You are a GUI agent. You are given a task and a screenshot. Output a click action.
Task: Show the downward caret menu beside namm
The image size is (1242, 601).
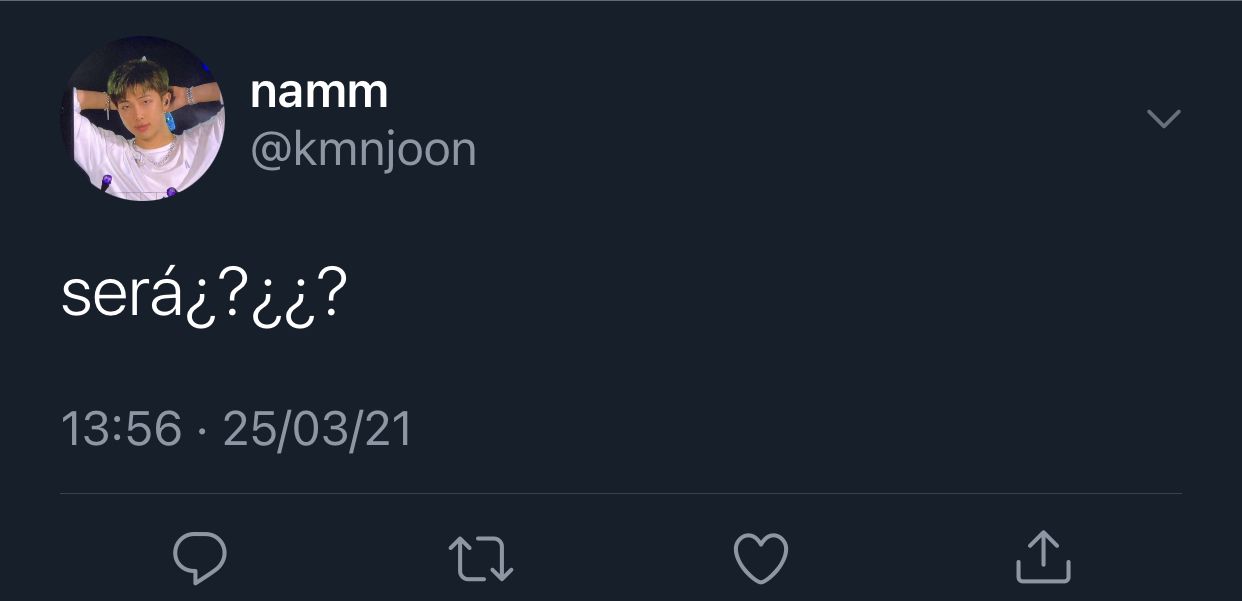coord(1163,119)
